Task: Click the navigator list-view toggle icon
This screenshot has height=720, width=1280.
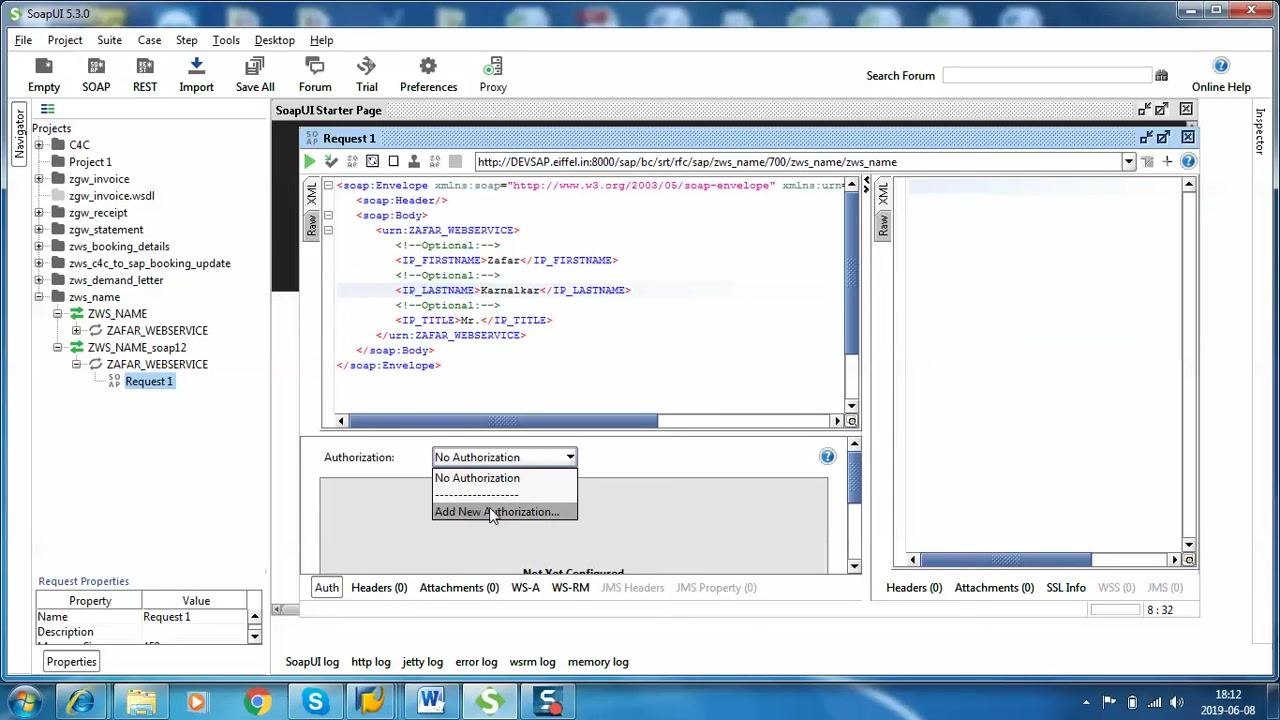Action: (x=47, y=110)
